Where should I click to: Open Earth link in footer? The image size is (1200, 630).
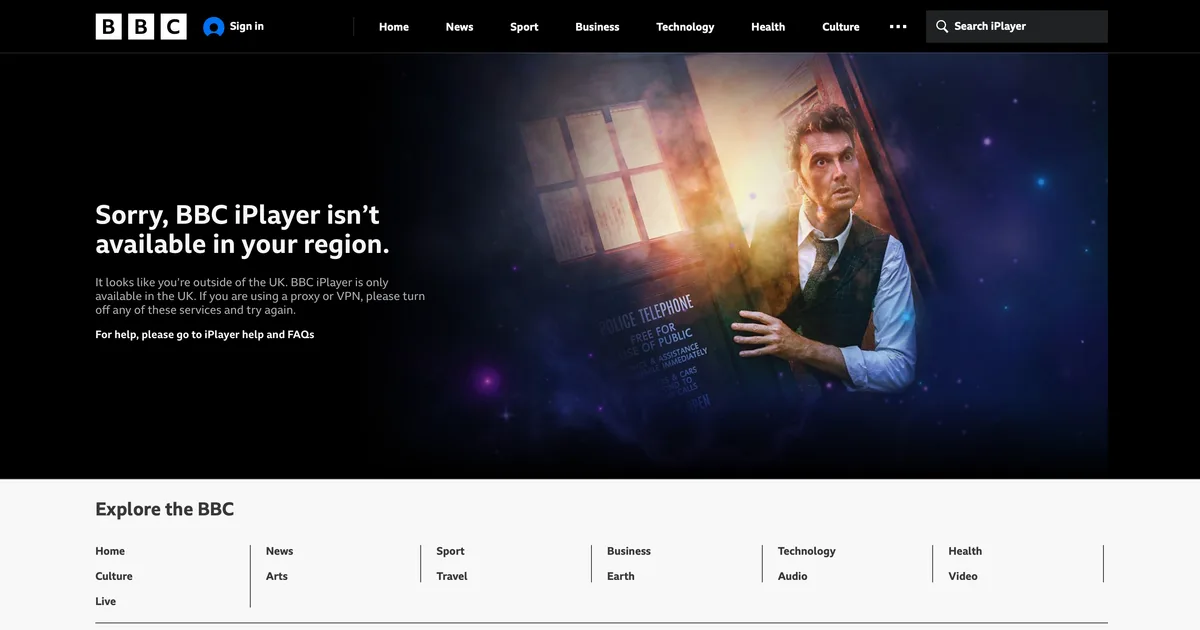click(621, 576)
